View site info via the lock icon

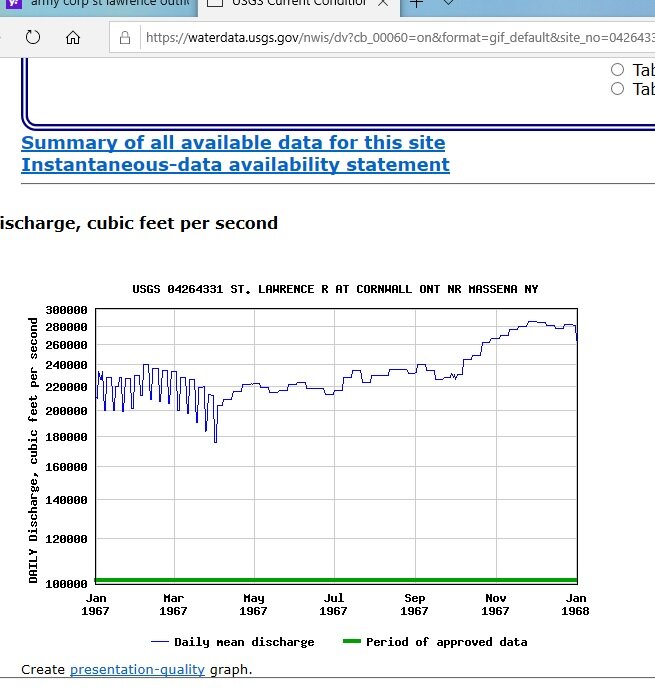tap(125, 38)
